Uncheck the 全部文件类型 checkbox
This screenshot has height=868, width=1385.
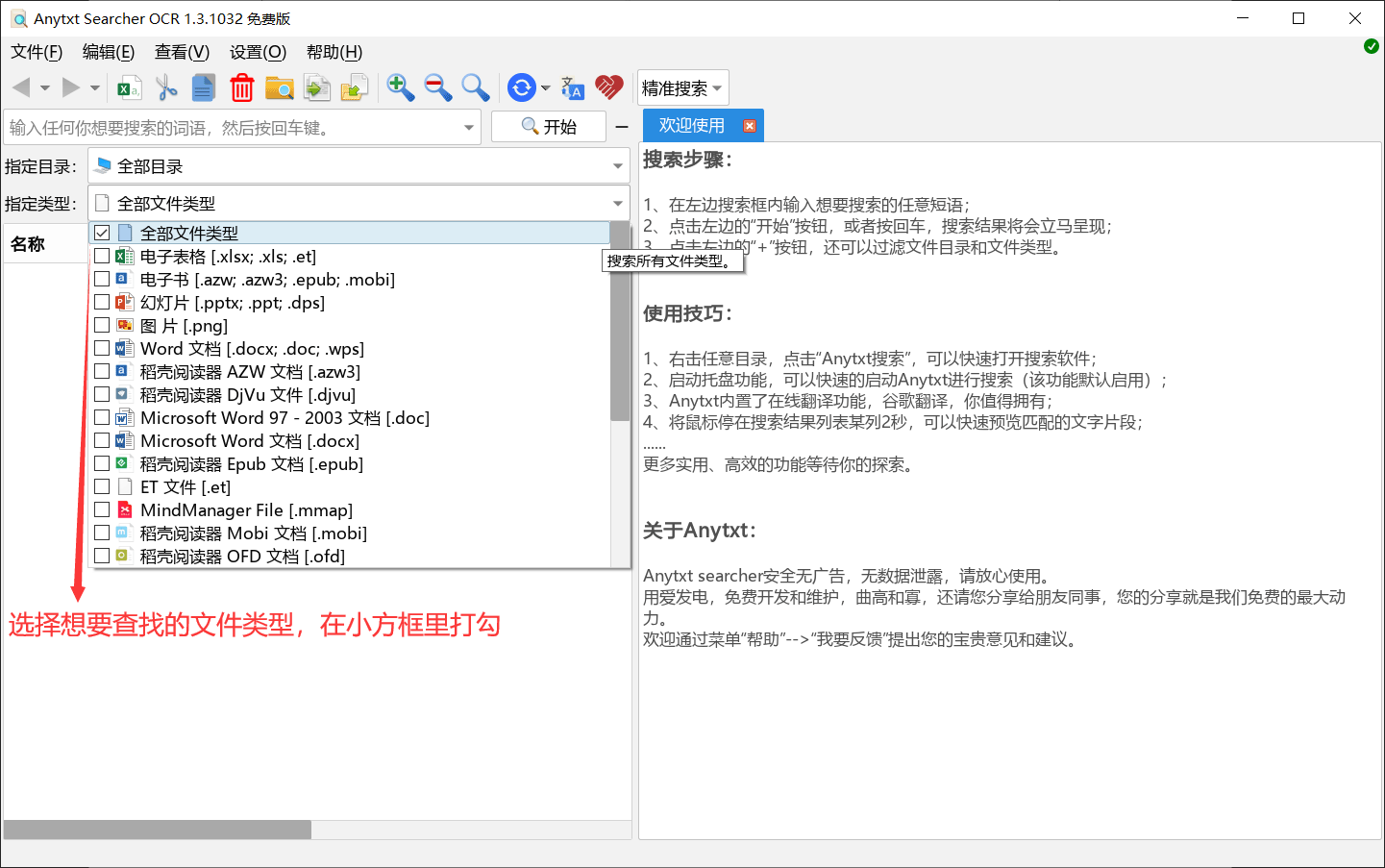pyautogui.click(x=102, y=233)
